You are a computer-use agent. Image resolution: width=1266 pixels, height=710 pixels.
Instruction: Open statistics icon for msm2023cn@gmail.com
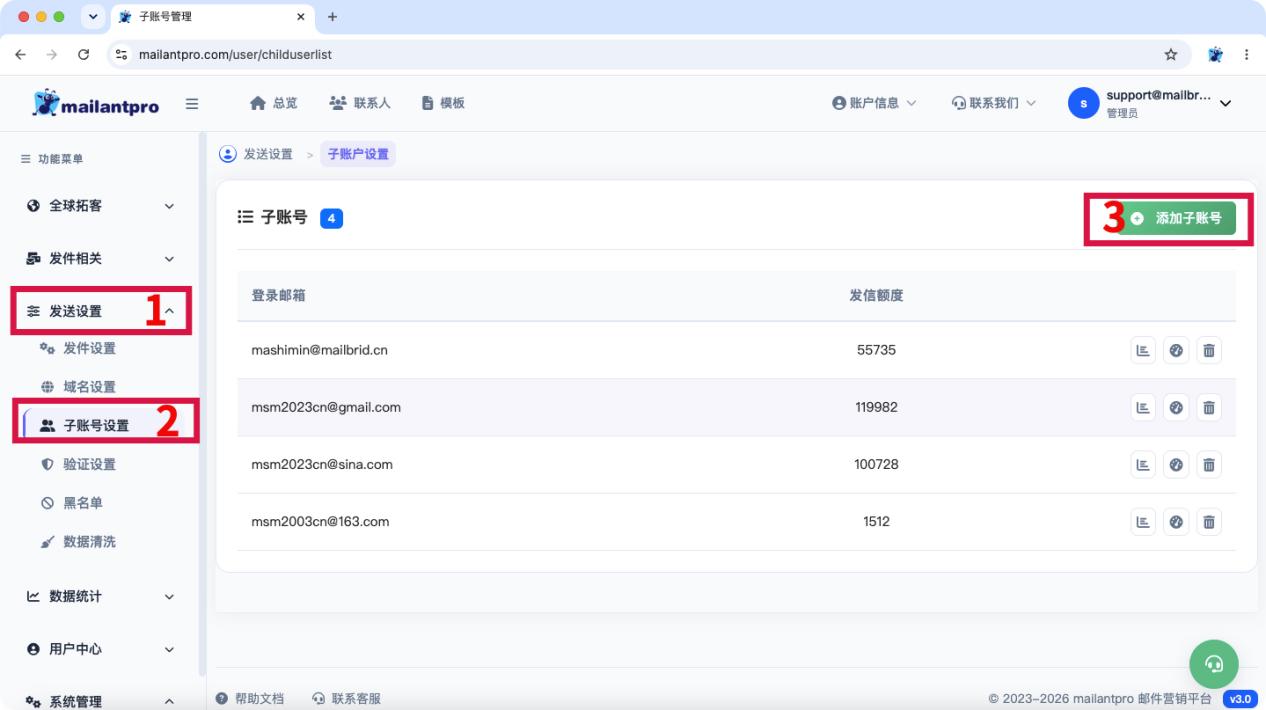point(1143,407)
